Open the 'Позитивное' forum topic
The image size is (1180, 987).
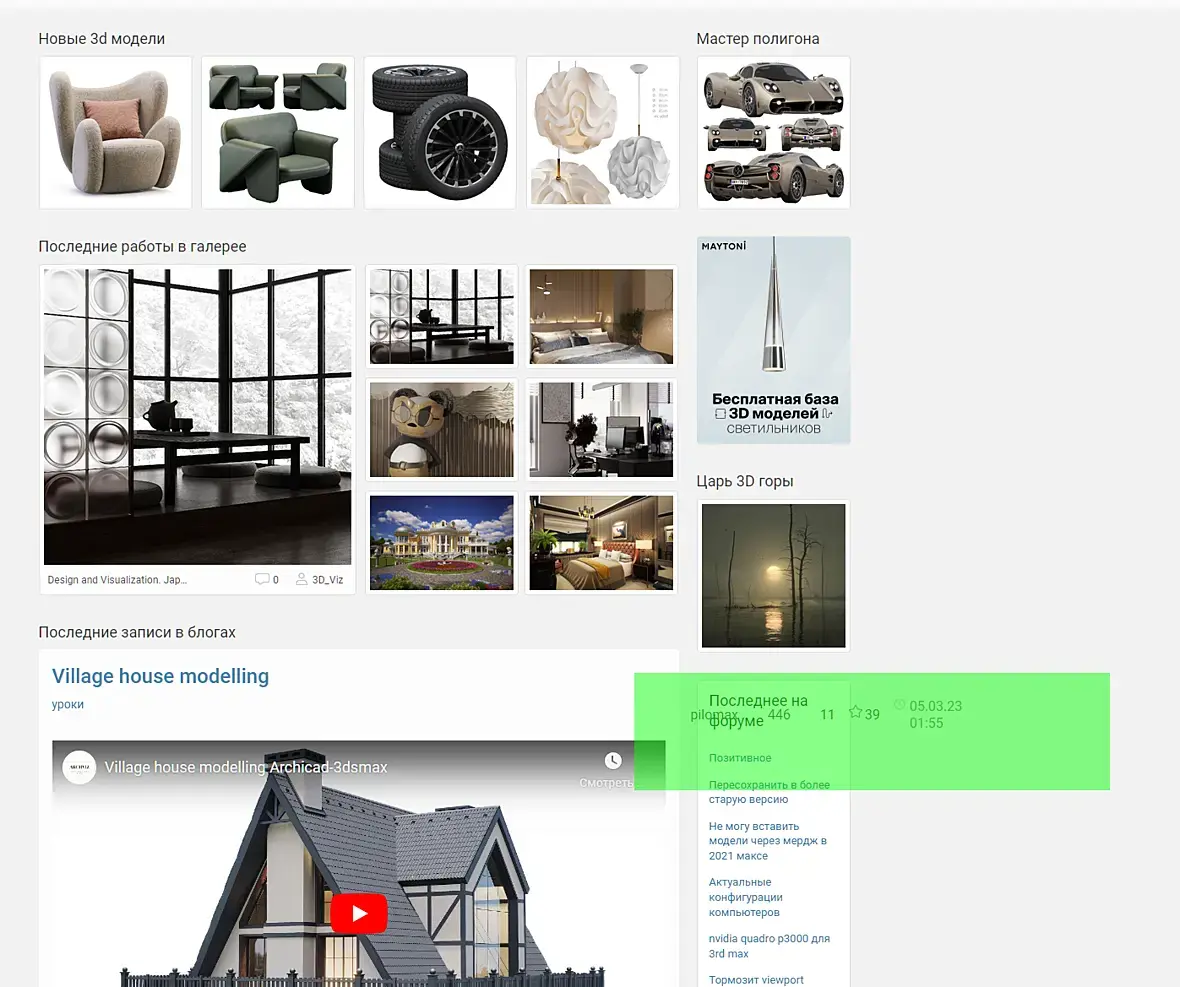(x=740, y=758)
